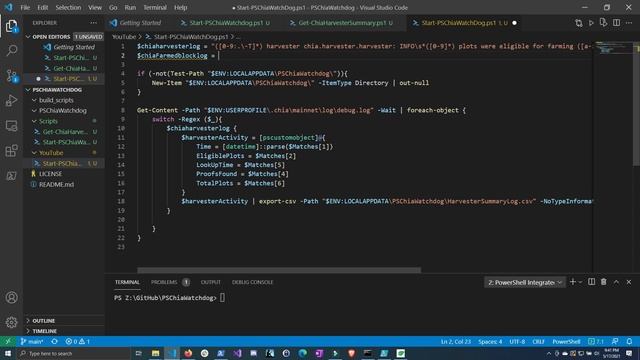The image size is (640, 360).
Task: Open Firefox from the taskbar
Action: click(188, 353)
